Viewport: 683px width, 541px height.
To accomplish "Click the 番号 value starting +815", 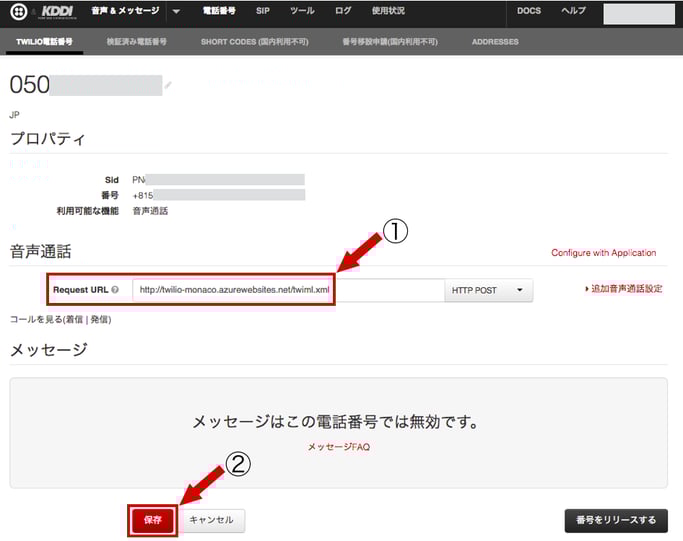I will click(x=219, y=195).
